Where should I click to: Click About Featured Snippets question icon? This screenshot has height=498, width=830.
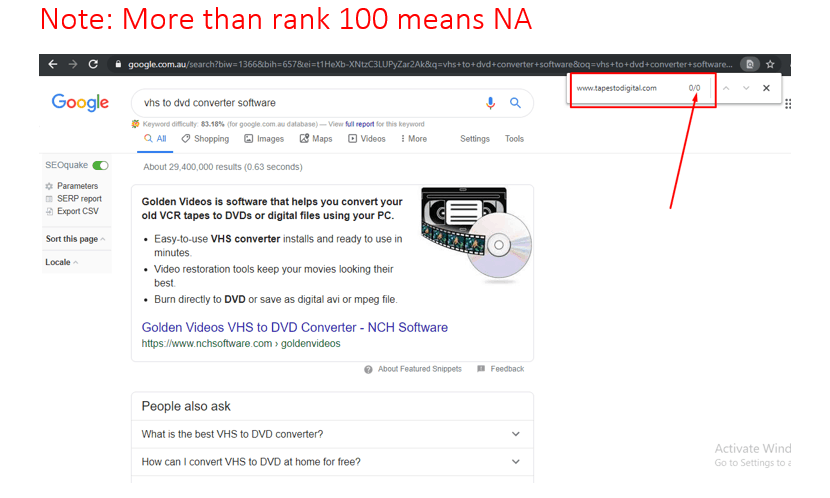[x=368, y=369]
